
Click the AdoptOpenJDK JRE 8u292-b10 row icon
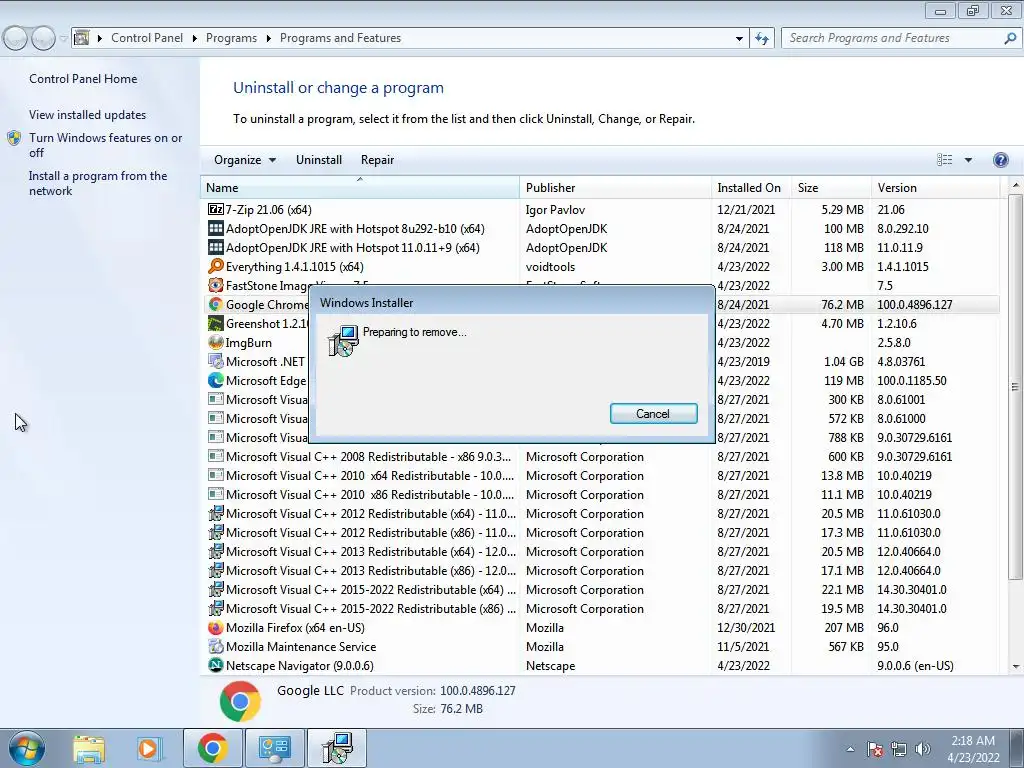point(216,229)
